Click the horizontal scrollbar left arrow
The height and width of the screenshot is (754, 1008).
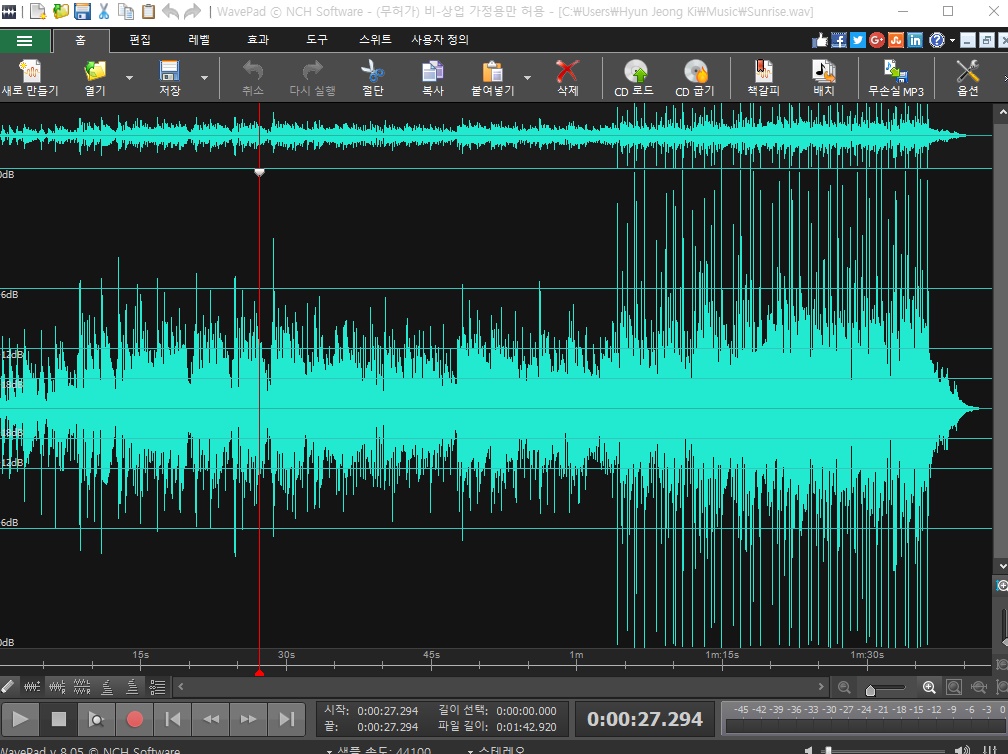point(181,687)
